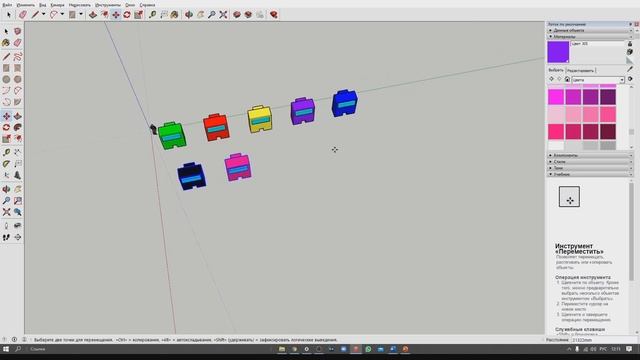This screenshot has width=640, height=360.
Task: Select the Offset tool in top toolbar
Action: (104, 15)
